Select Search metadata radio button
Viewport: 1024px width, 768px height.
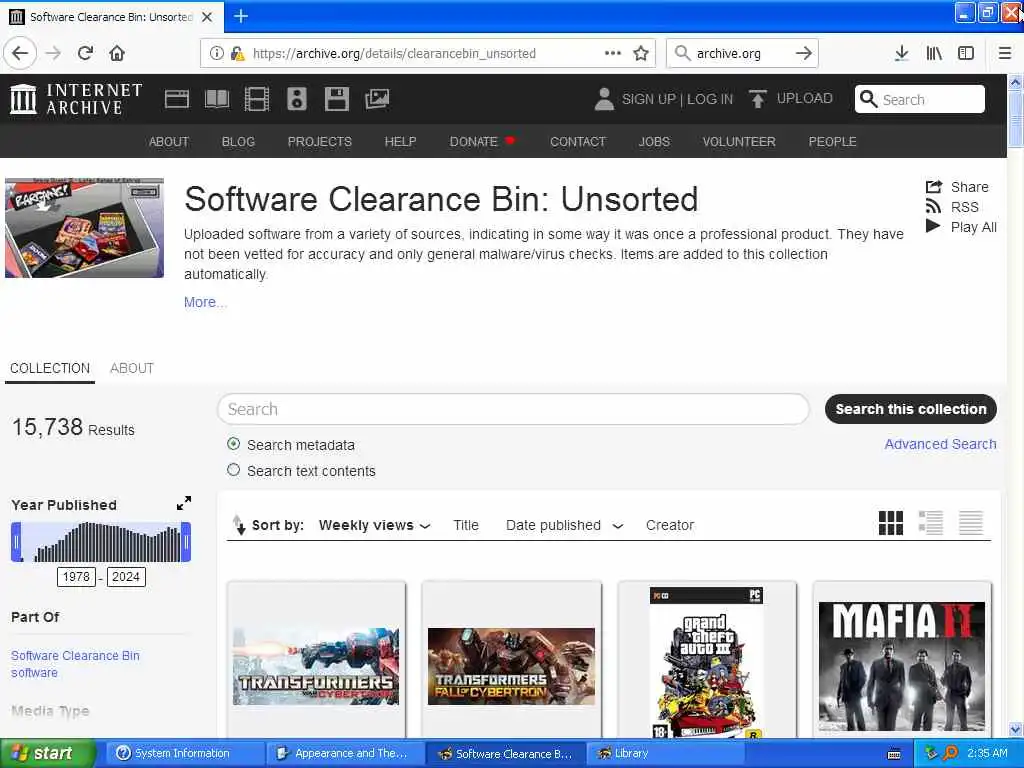tap(233, 444)
